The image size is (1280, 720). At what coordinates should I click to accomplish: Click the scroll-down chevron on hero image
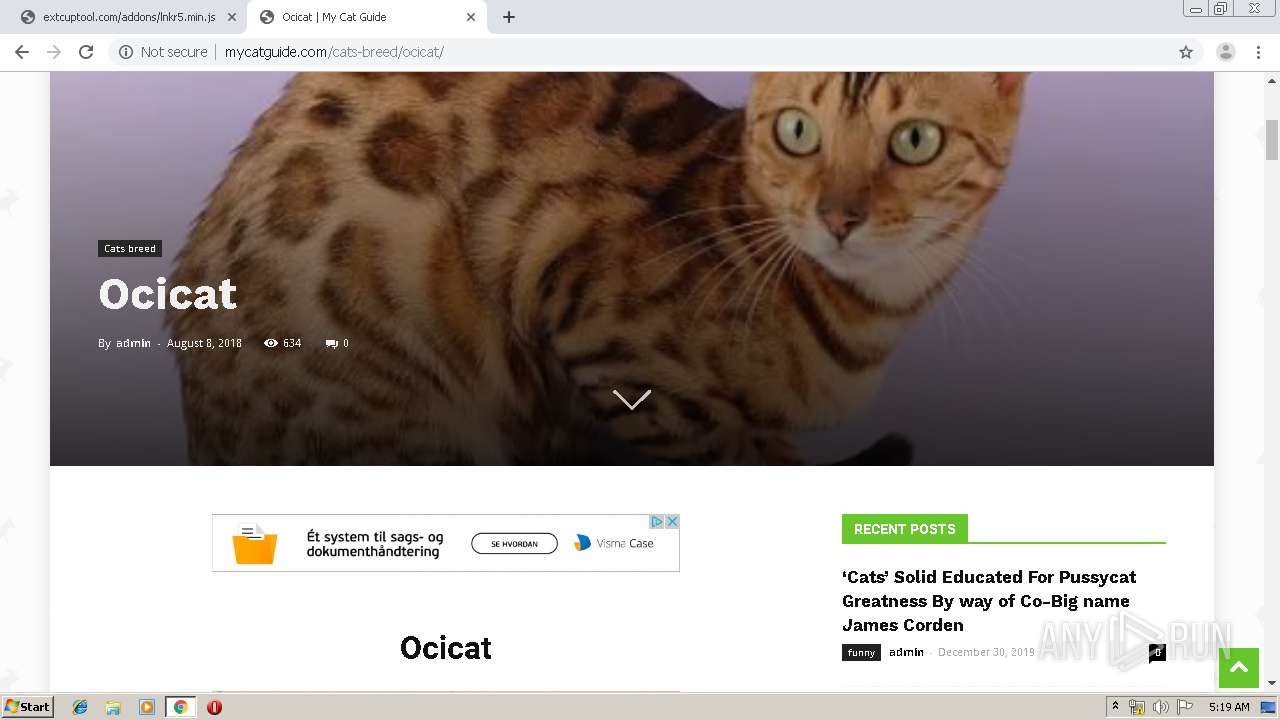[x=631, y=400]
